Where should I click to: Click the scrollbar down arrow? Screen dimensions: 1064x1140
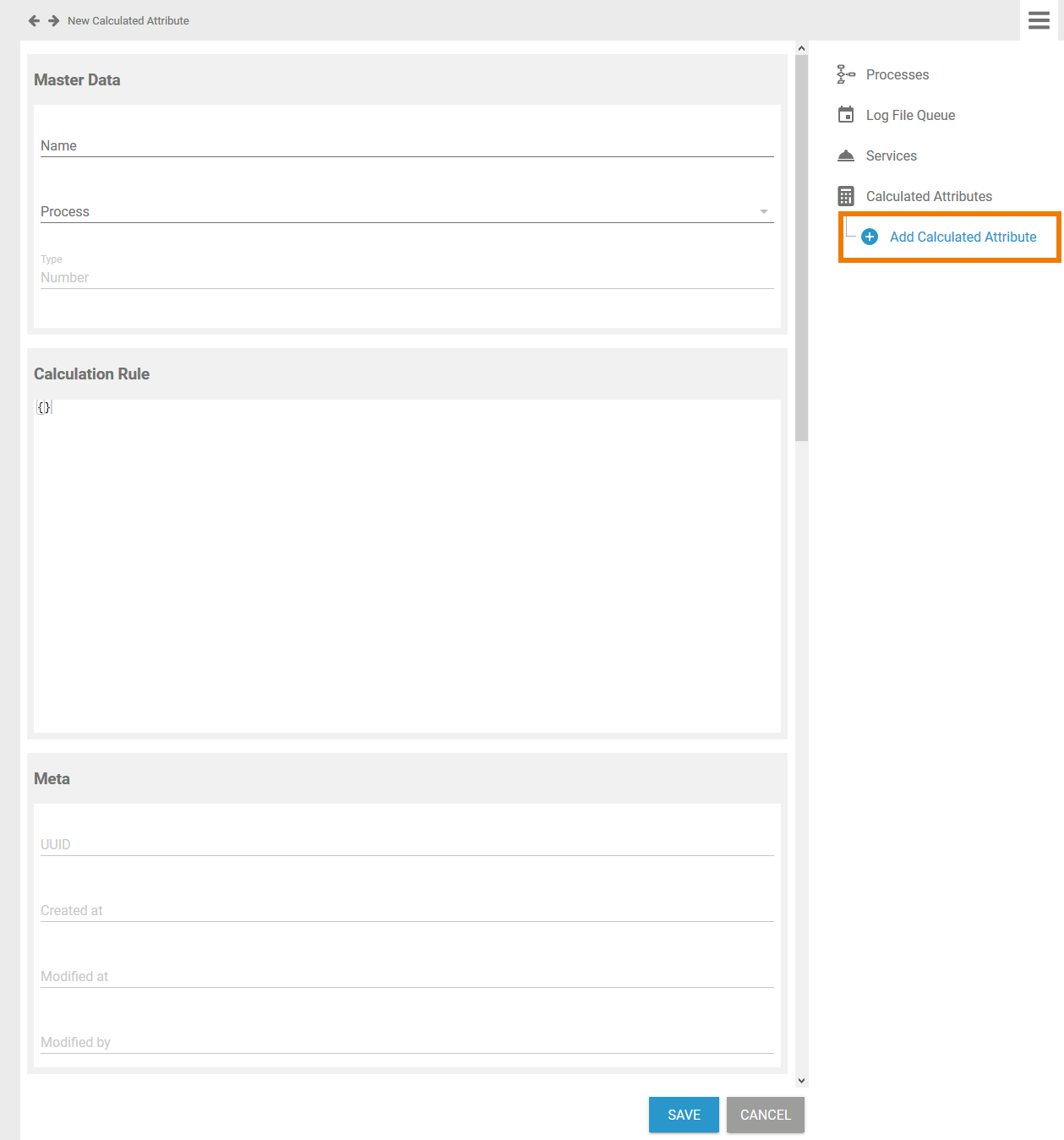[x=801, y=1080]
